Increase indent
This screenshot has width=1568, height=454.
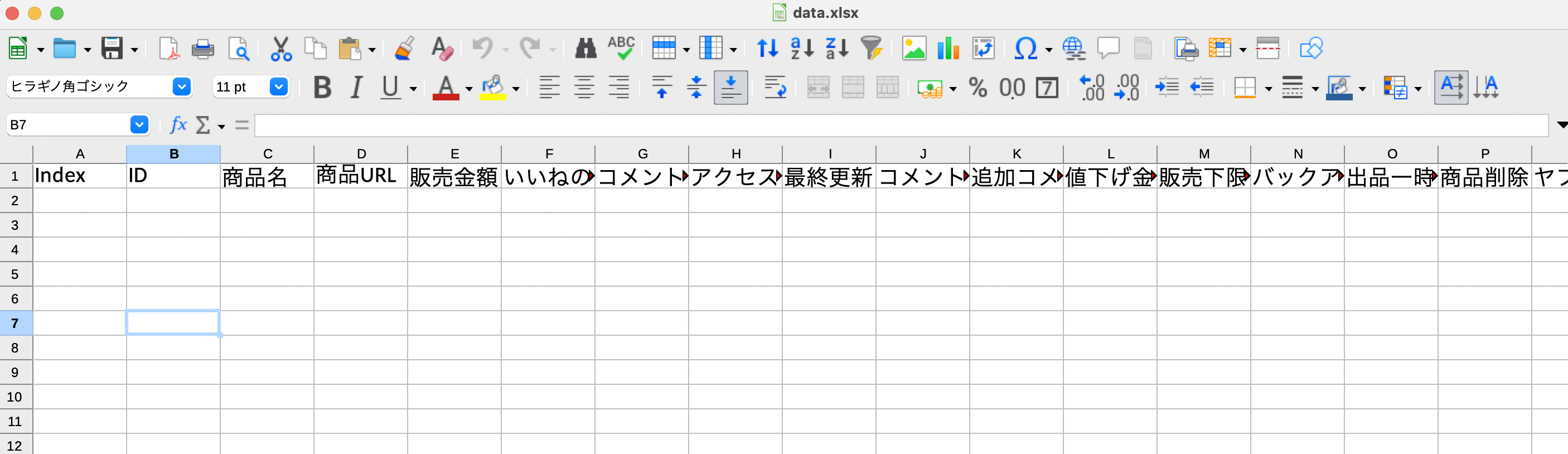click(x=1167, y=88)
